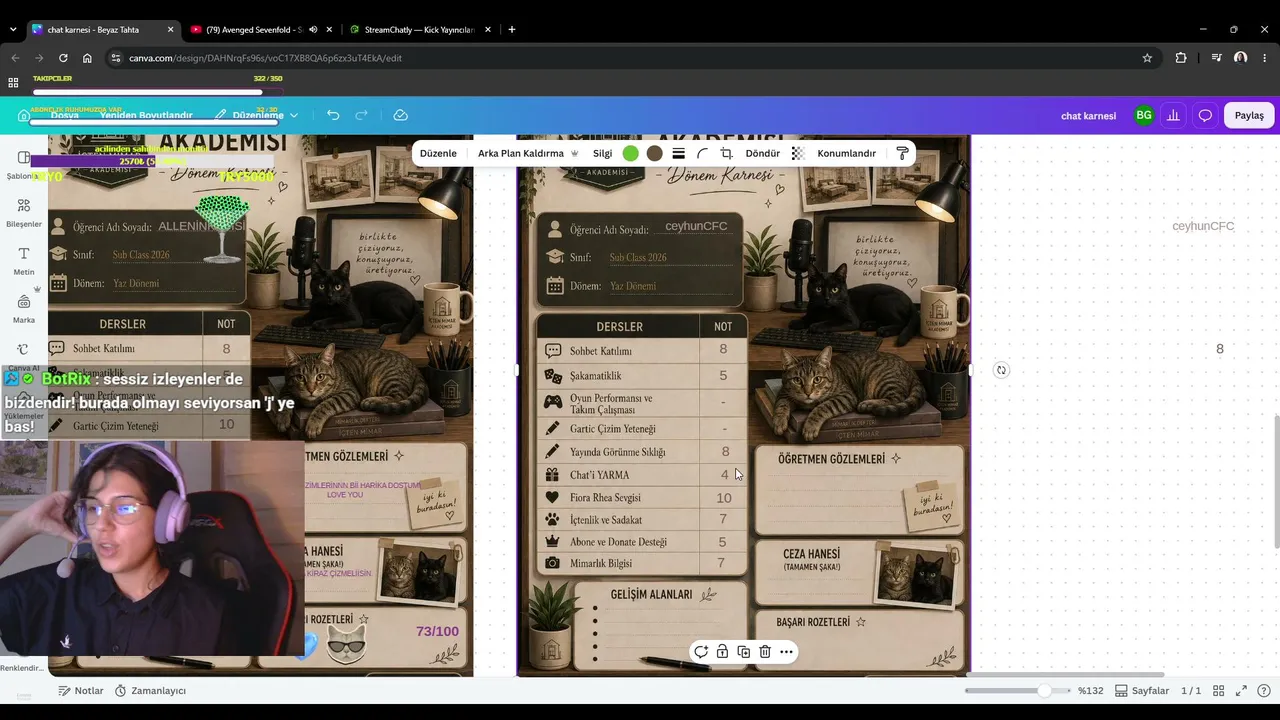The image size is (1280, 720).
Task: Switch to the StreamChatly tab
Action: [420, 30]
